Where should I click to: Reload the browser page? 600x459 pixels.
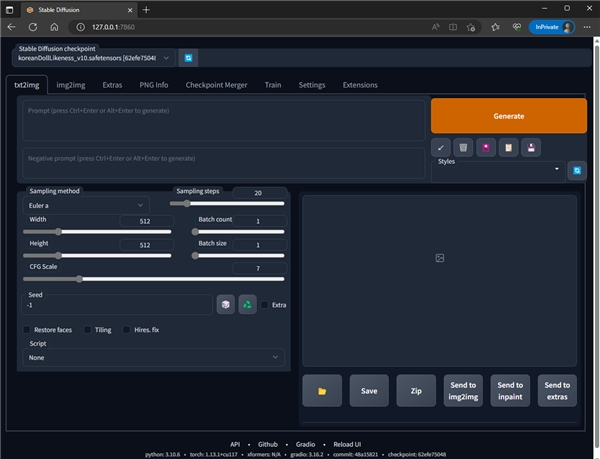click(33, 27)
